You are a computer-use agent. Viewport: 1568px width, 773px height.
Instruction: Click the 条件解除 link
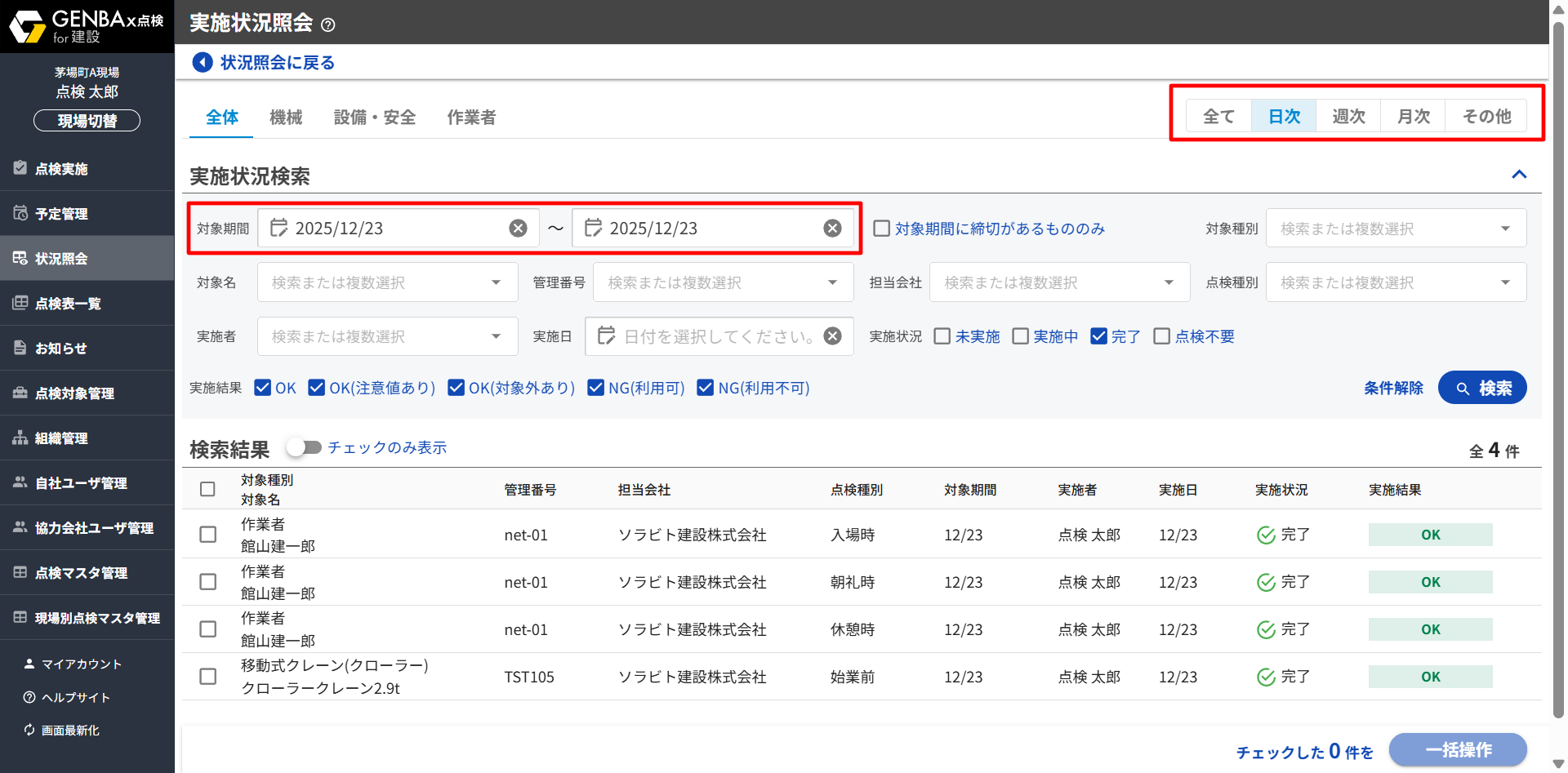point(1393,388)
